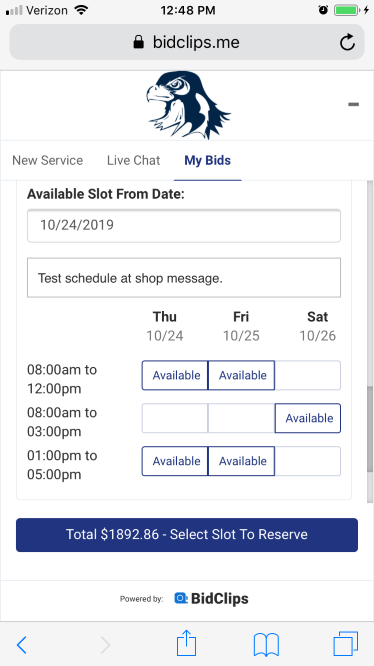Open Safari bookmarks book icon

pyautogui.click(x=266, y=645)
